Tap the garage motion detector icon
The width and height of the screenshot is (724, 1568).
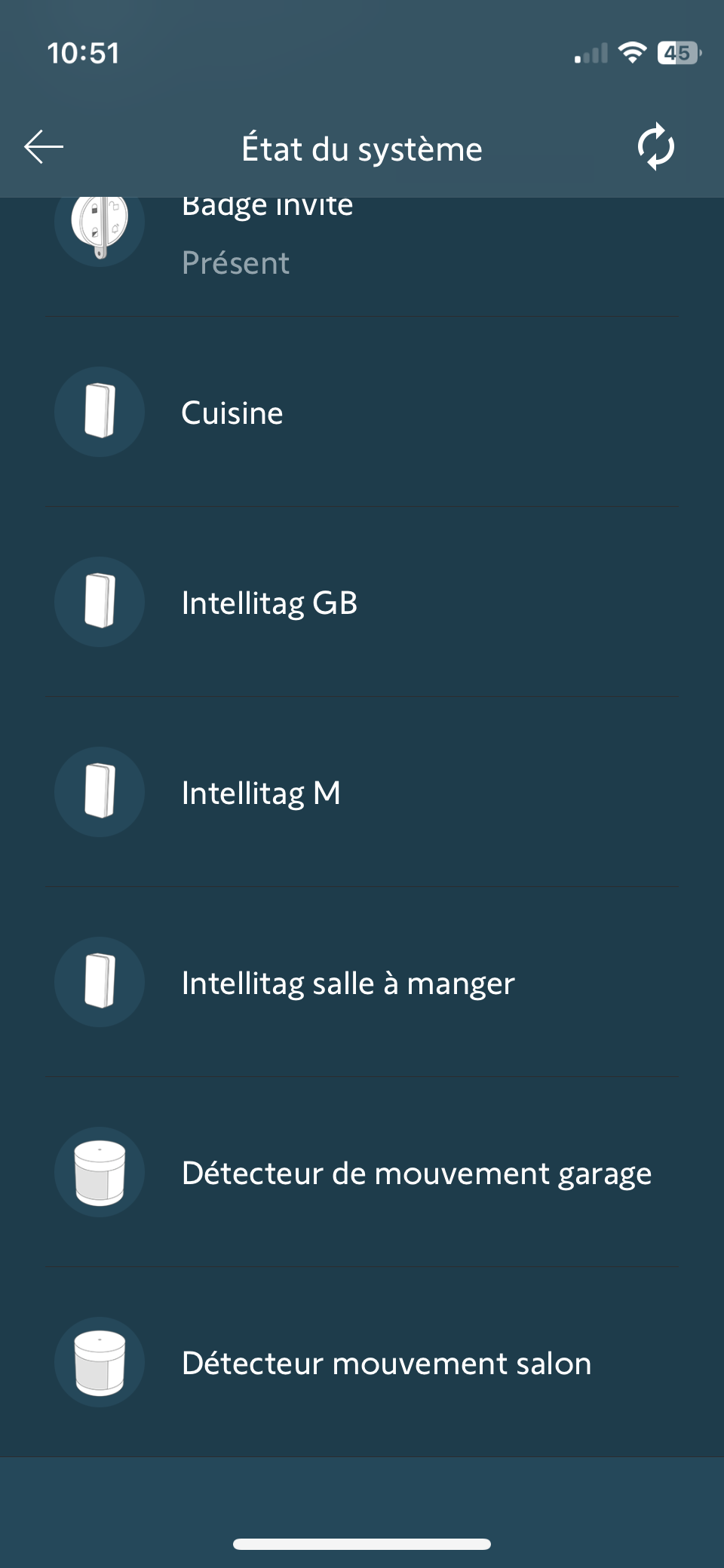coord(100,1172)
